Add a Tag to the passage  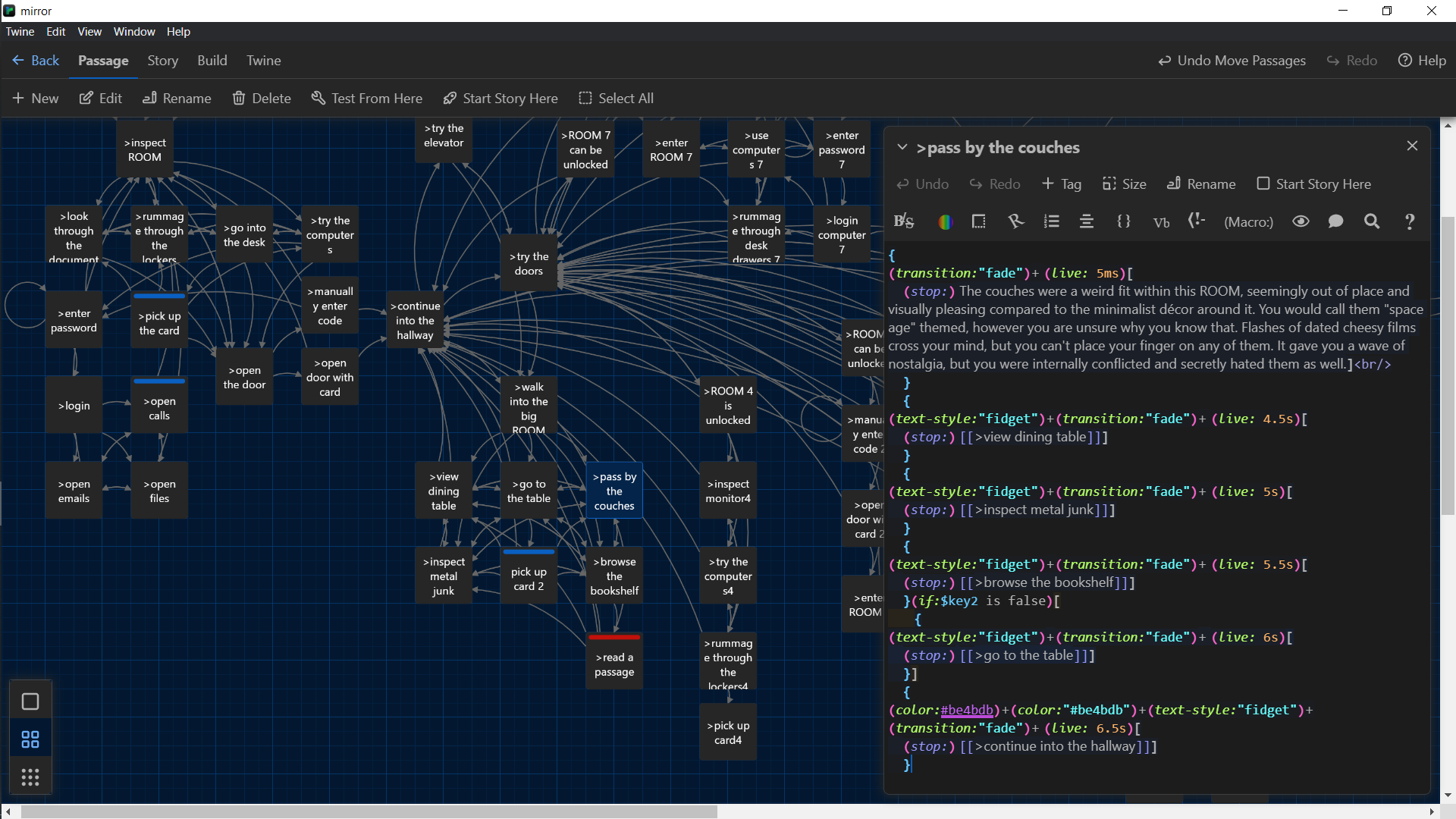(x=1062, y=184)
